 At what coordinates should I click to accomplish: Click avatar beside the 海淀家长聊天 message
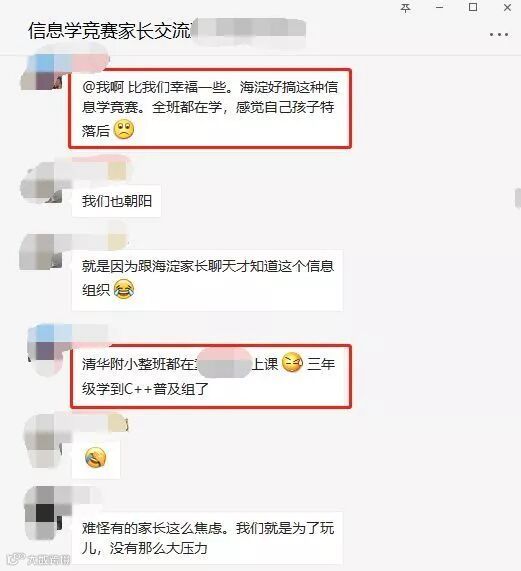click(x=40, y=251)
